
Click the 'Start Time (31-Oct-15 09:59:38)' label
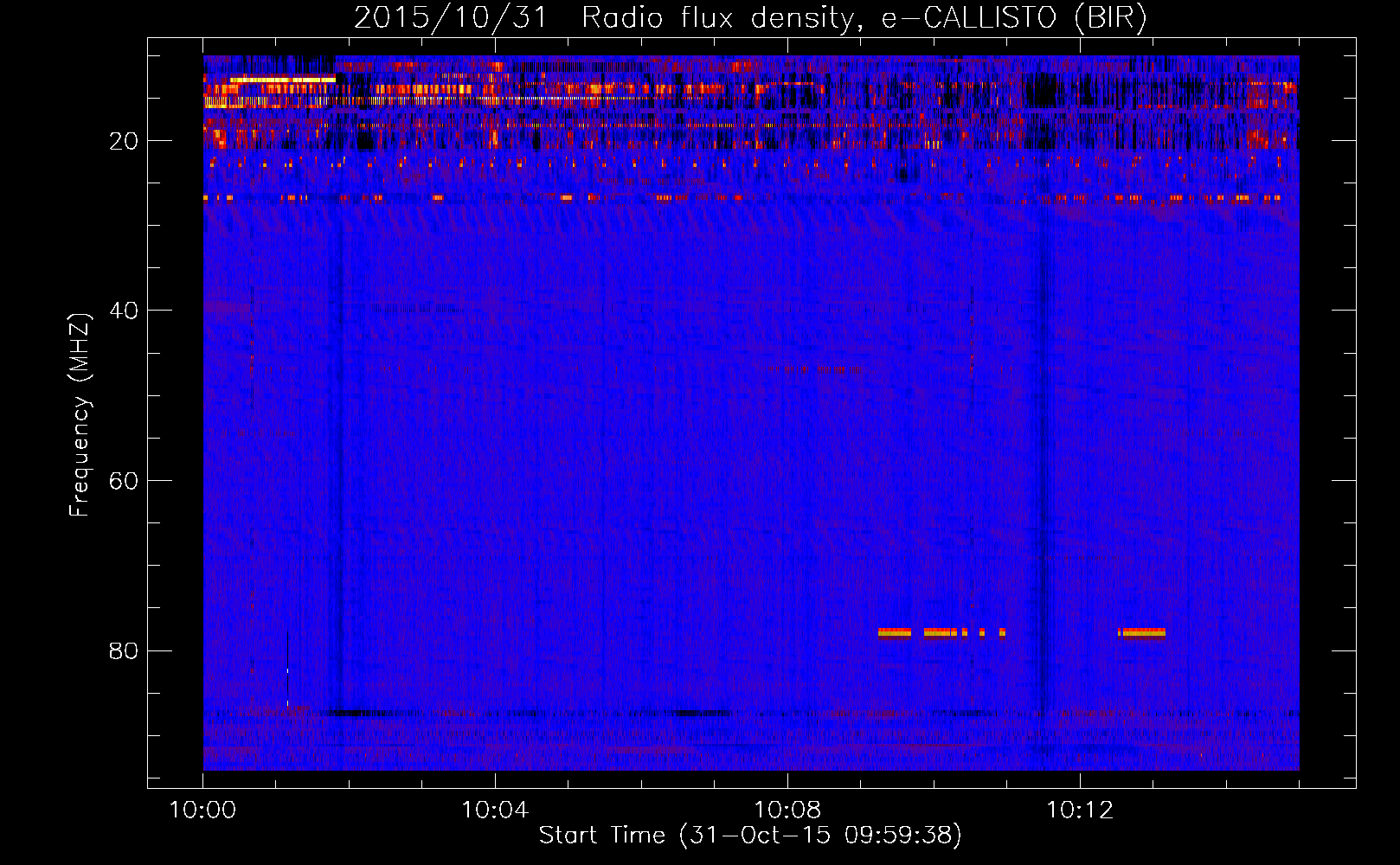750,836
